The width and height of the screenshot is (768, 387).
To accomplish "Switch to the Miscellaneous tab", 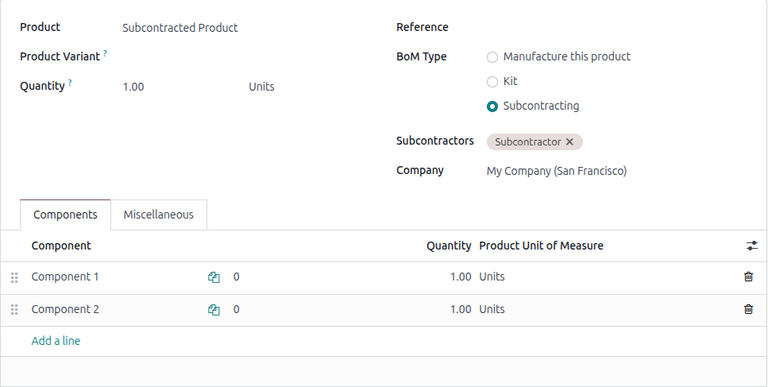I will [158, 215].
